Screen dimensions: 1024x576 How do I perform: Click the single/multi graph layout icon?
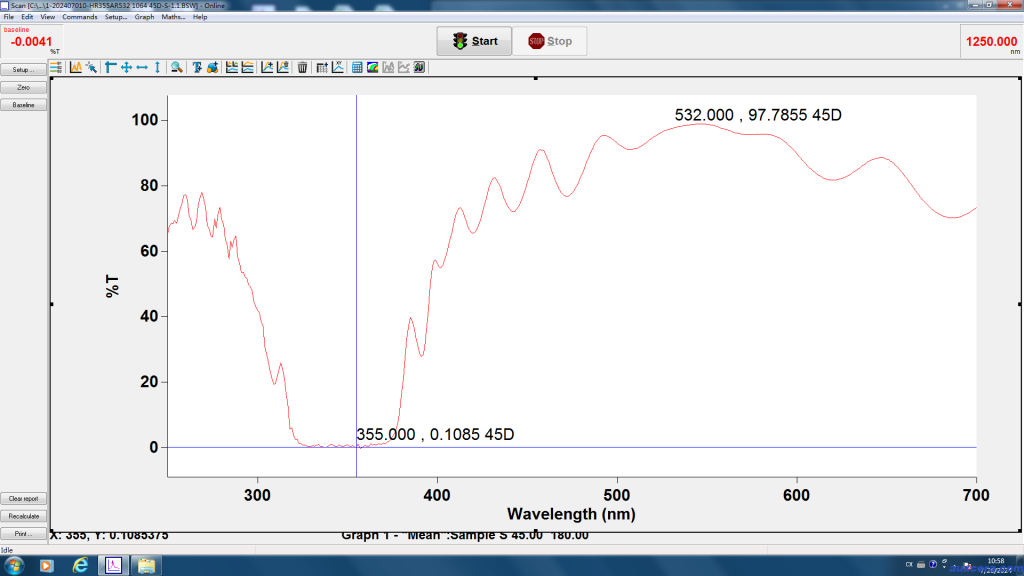click(x=230, y=68)
